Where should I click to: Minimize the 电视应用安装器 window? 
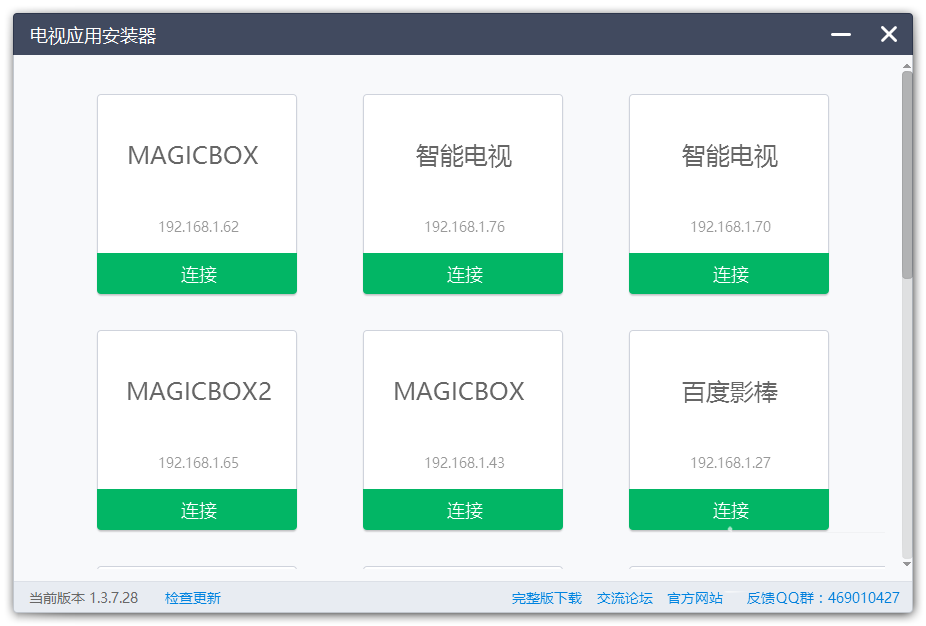pyautogui.click(x=840, y=35)
